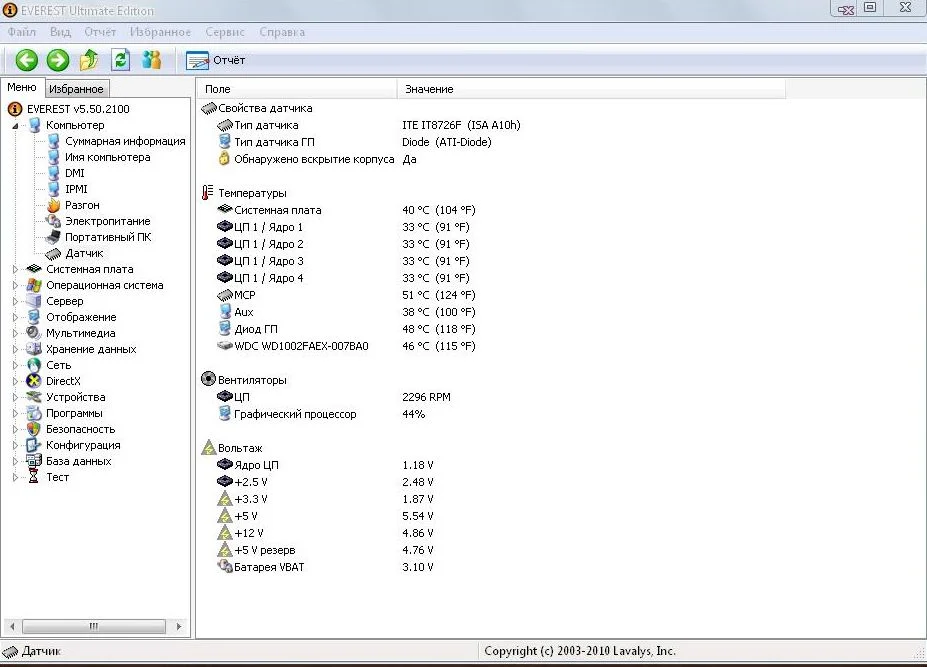This screenshot has width=927, height=667.
Task: Click the Отчёт report toolbar button
Action: (215, 60)
